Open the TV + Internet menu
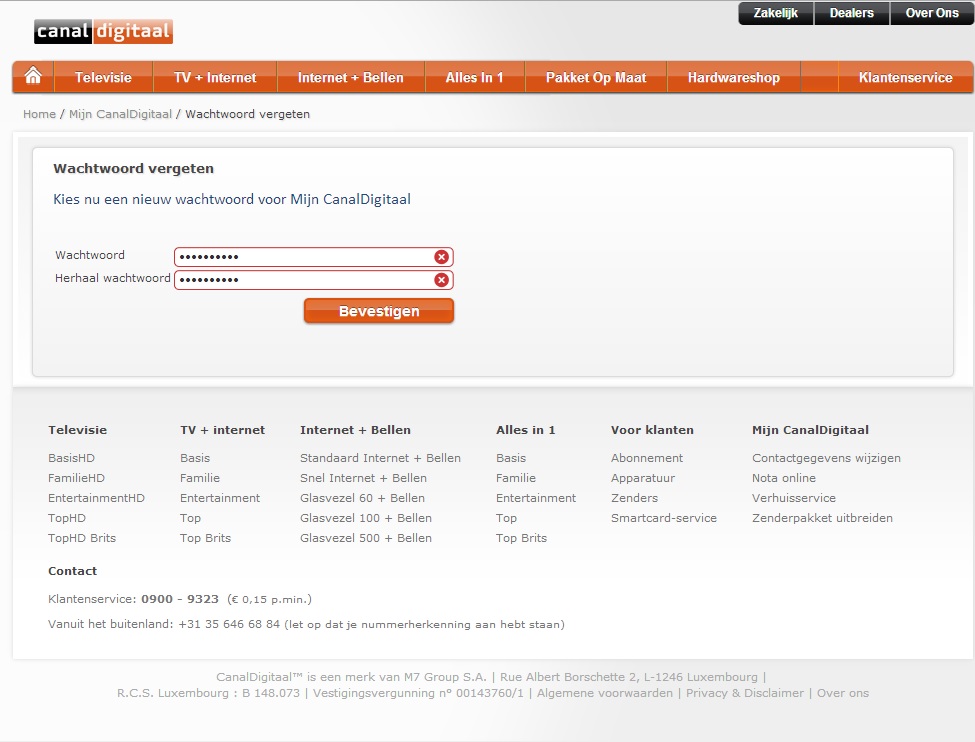The width and height of the screenshot is (975, 742). pos(215,77)
